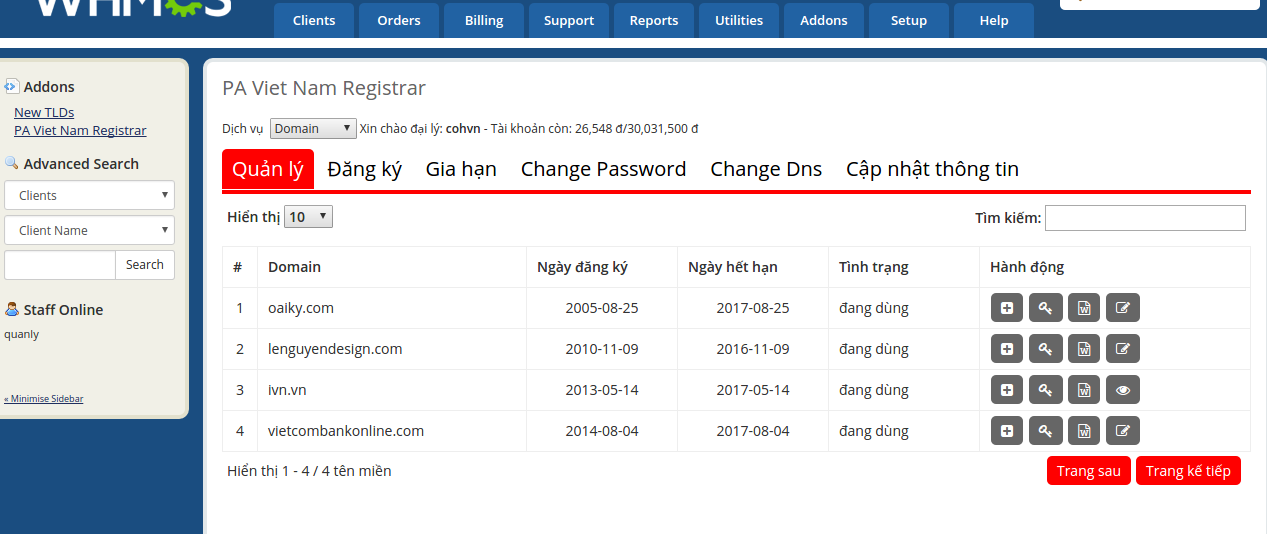1267x534 pixels.
Task: Click the document icon for ivn.vn
Action: 1084,390
